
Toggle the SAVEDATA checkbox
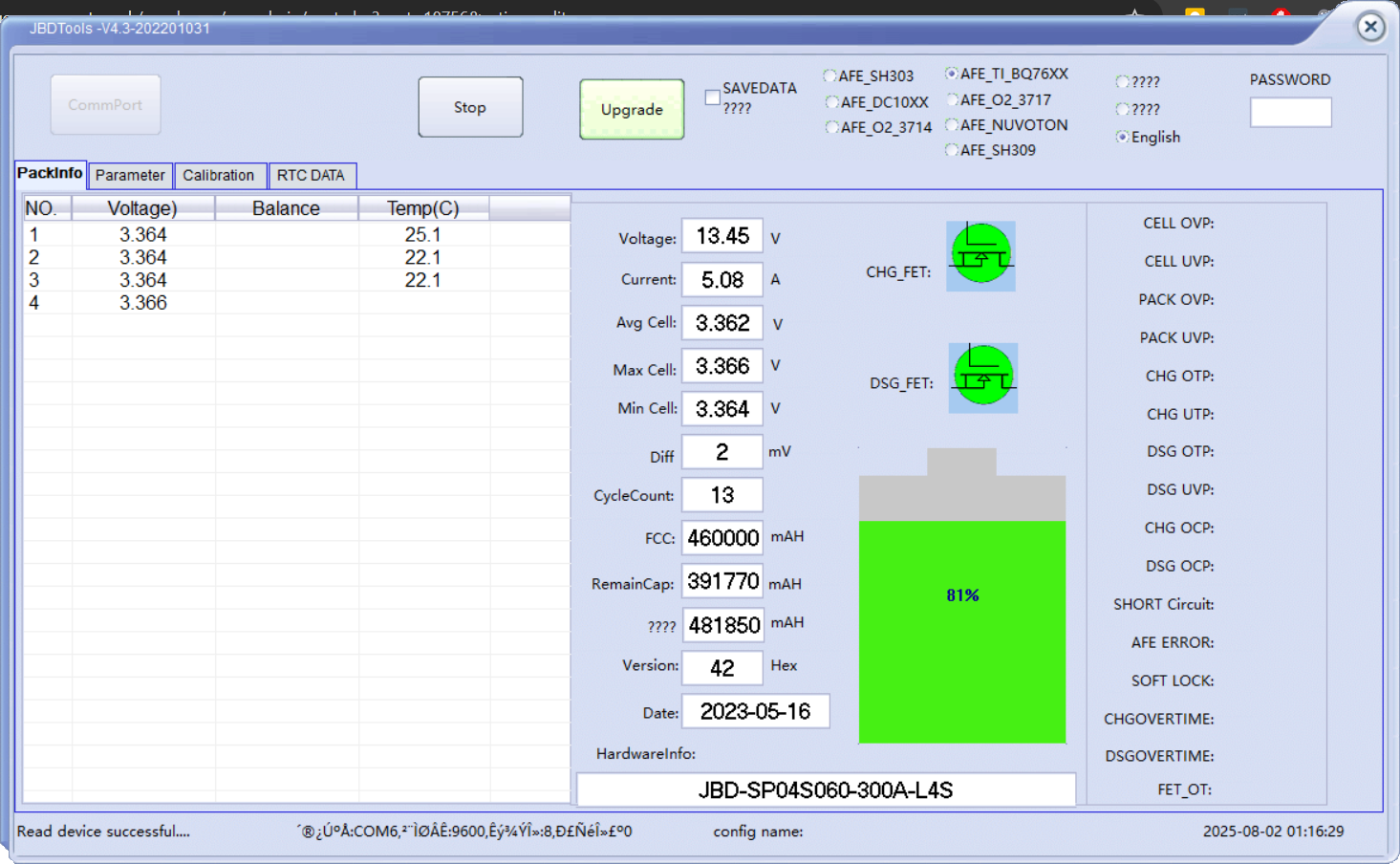coord(713,97)
